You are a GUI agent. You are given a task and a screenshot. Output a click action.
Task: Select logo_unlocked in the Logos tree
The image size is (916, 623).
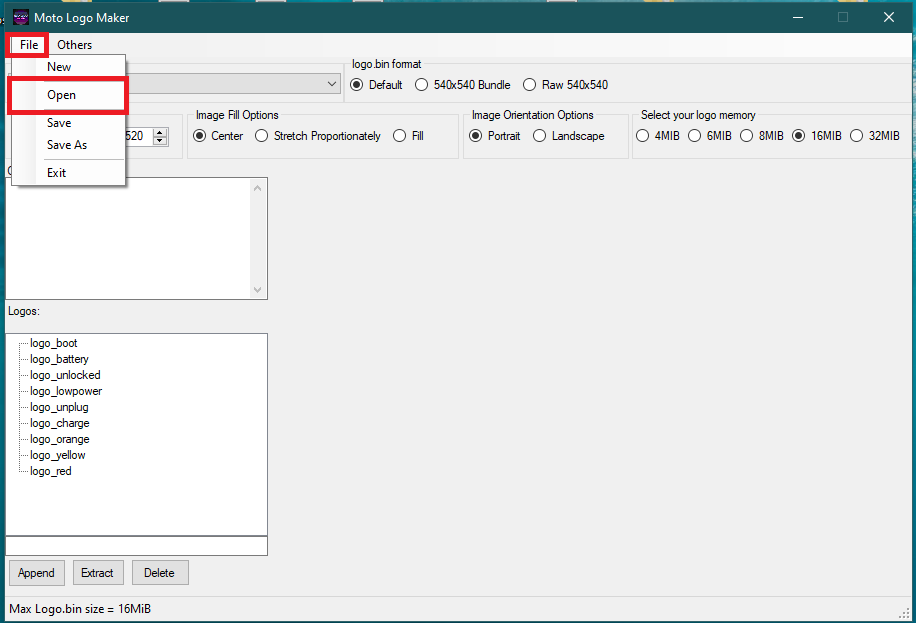pyautogui.click(x=65, y=375)
